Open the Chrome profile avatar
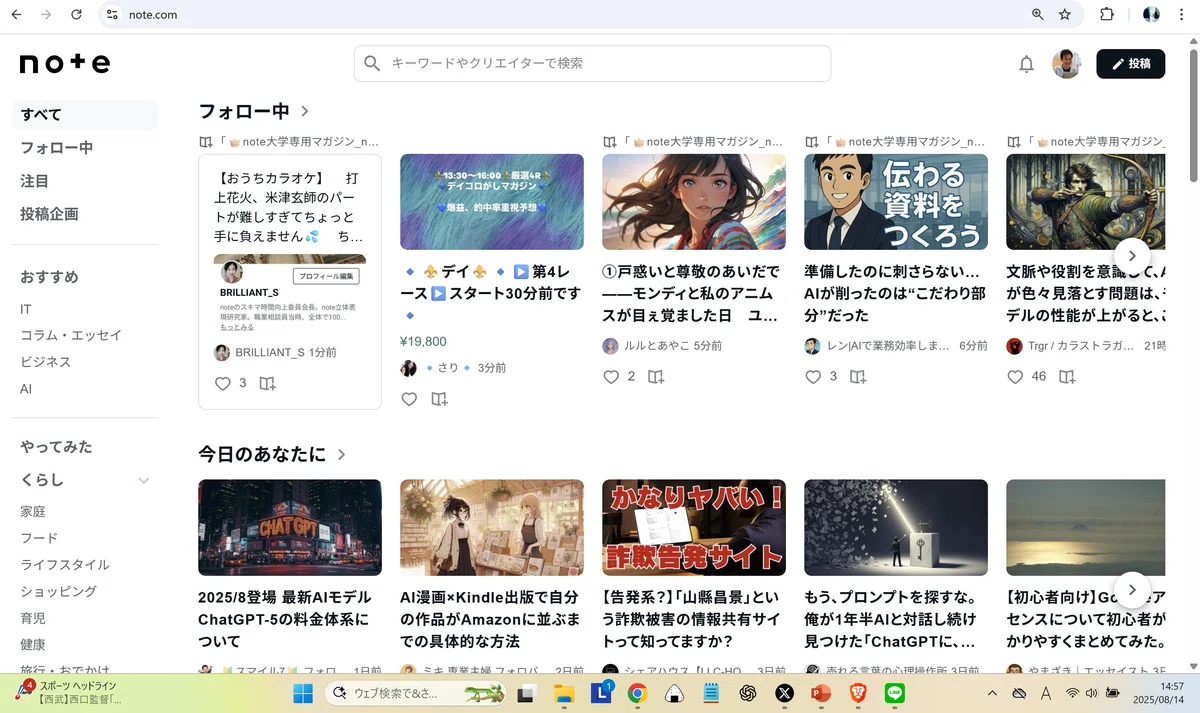 click(x=1151, y=15)
